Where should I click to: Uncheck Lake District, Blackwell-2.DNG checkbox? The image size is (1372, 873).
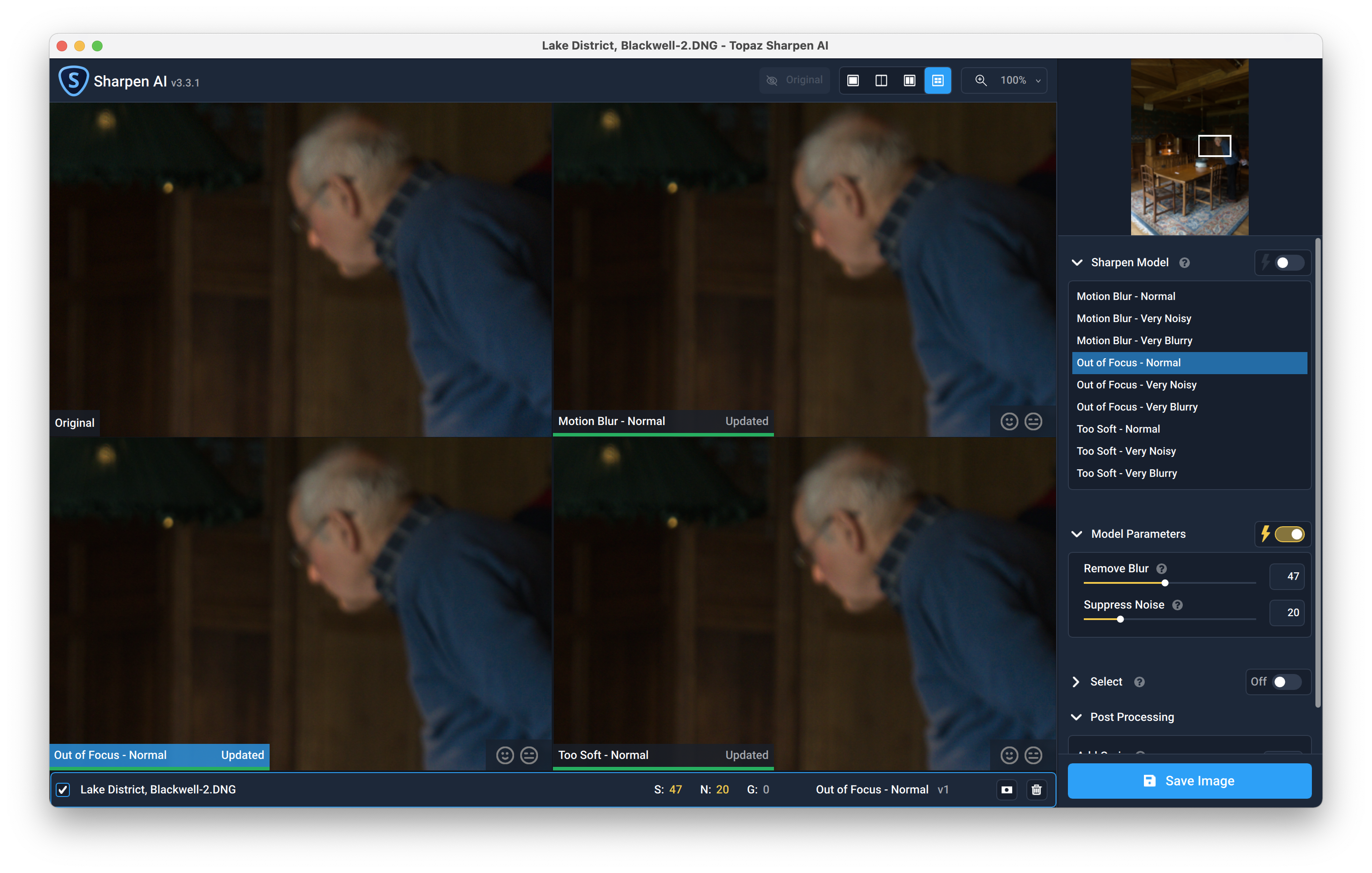pyautogui.click(x=63, y=790)
